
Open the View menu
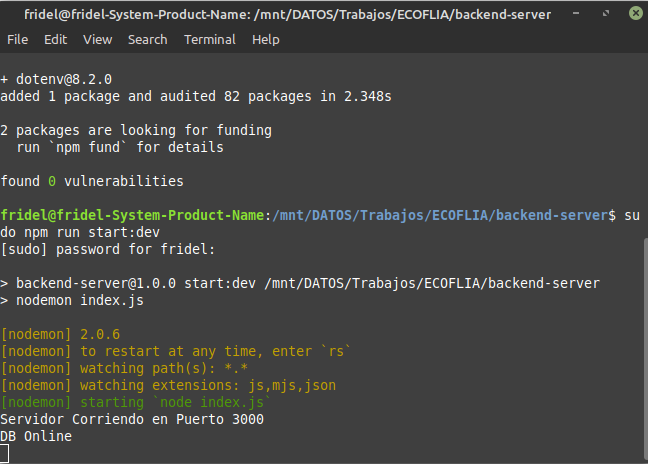[98, 40]
